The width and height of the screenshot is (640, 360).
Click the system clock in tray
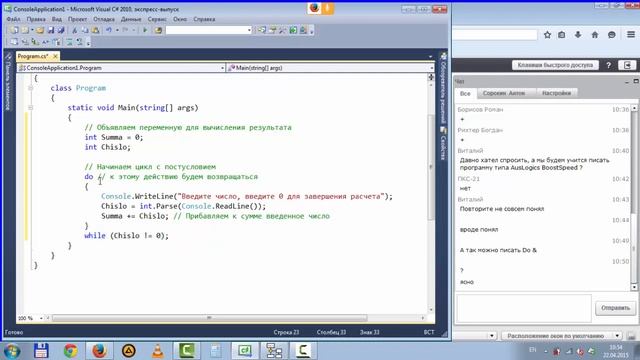point(616,351)
